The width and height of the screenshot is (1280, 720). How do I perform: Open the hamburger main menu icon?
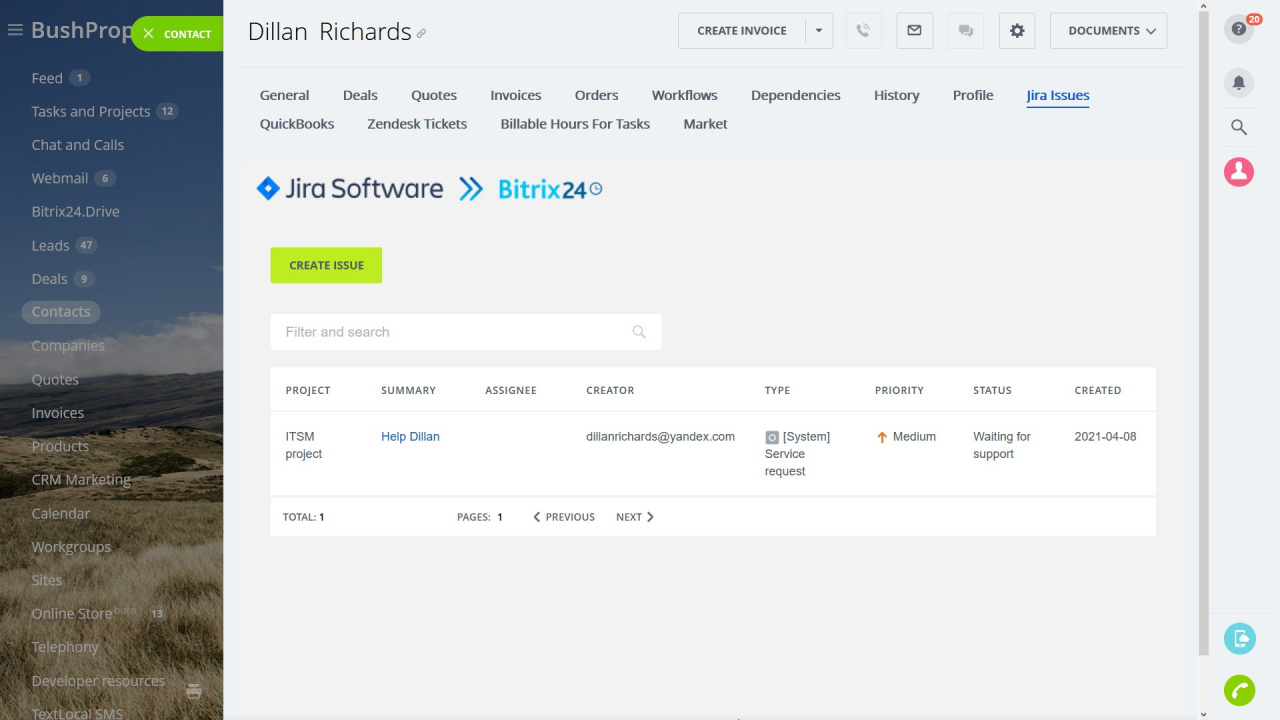tap(14, 30)
